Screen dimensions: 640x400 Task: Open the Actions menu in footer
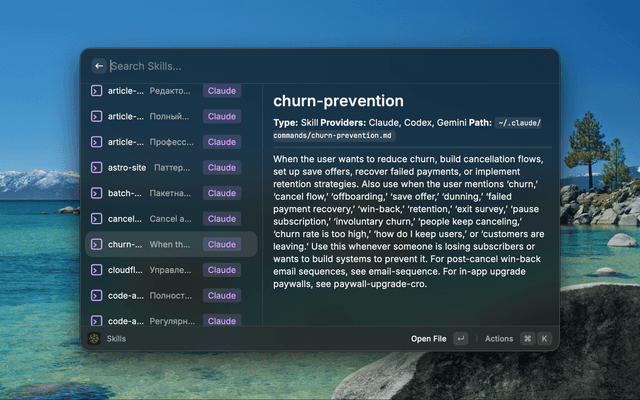pyautogui.click(x=499, y=339)
